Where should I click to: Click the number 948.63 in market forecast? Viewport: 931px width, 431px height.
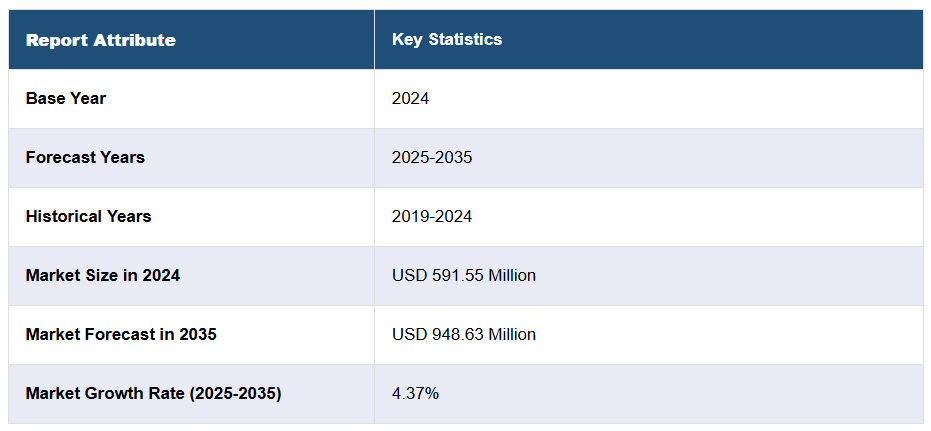[451, 334]
